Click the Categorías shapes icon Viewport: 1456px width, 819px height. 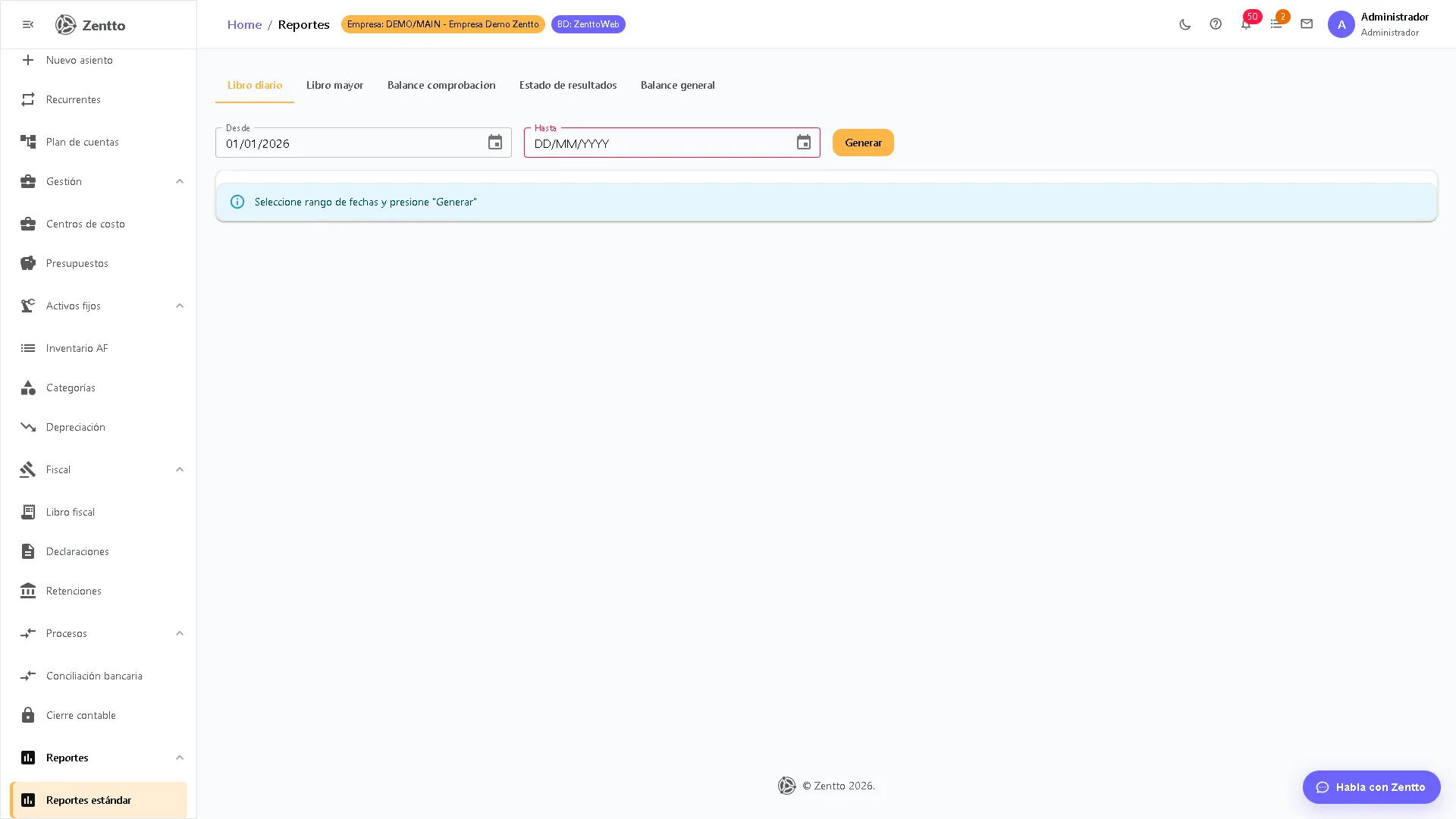point(28,388)
